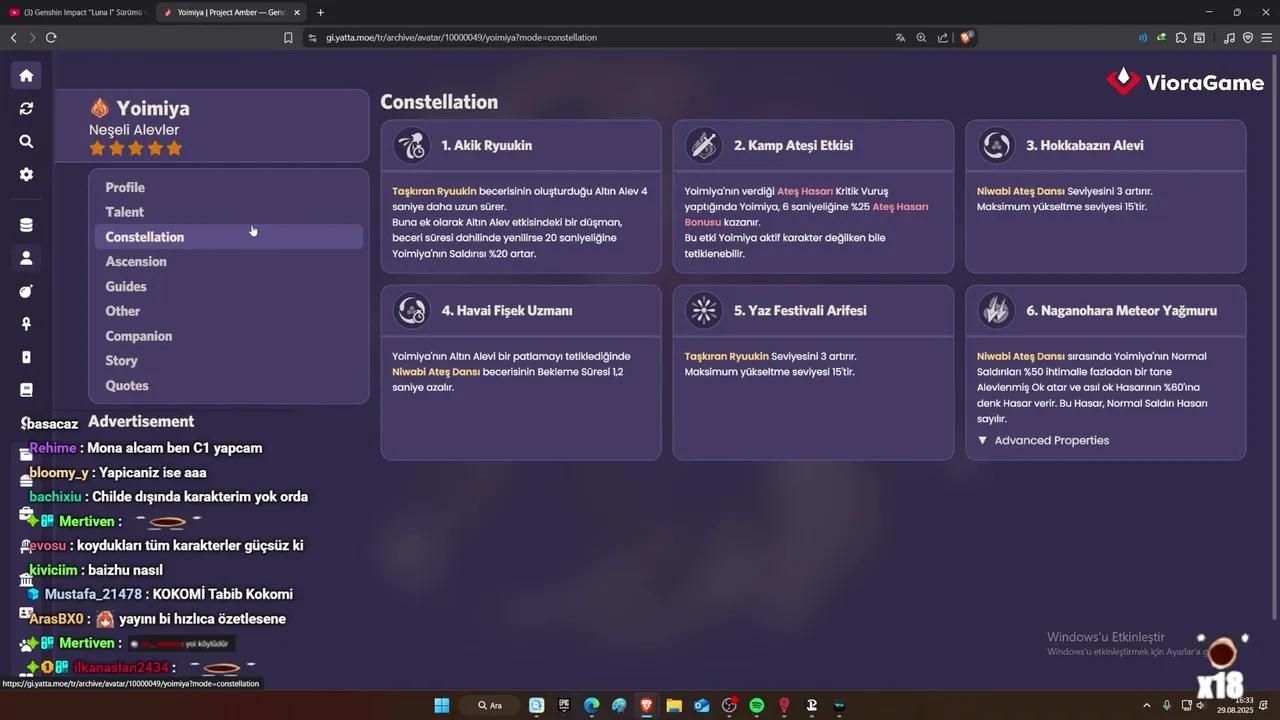Click the '6. Naganohara Meteor Yağmuru' title
This screenshot has height=720, width=1280.
tap(1121, 311)
